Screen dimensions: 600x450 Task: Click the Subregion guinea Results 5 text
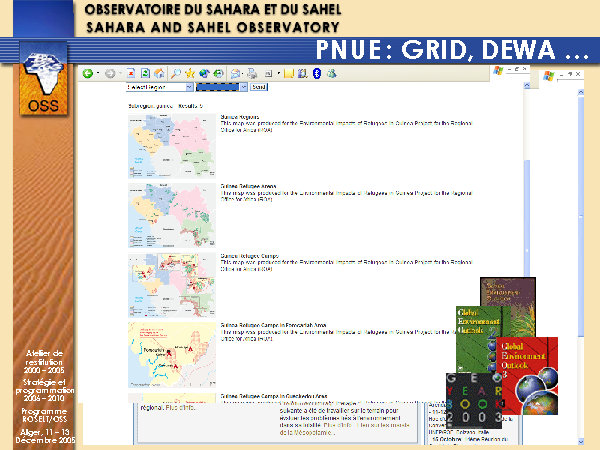pyautogui.click(x=166, y=106)
